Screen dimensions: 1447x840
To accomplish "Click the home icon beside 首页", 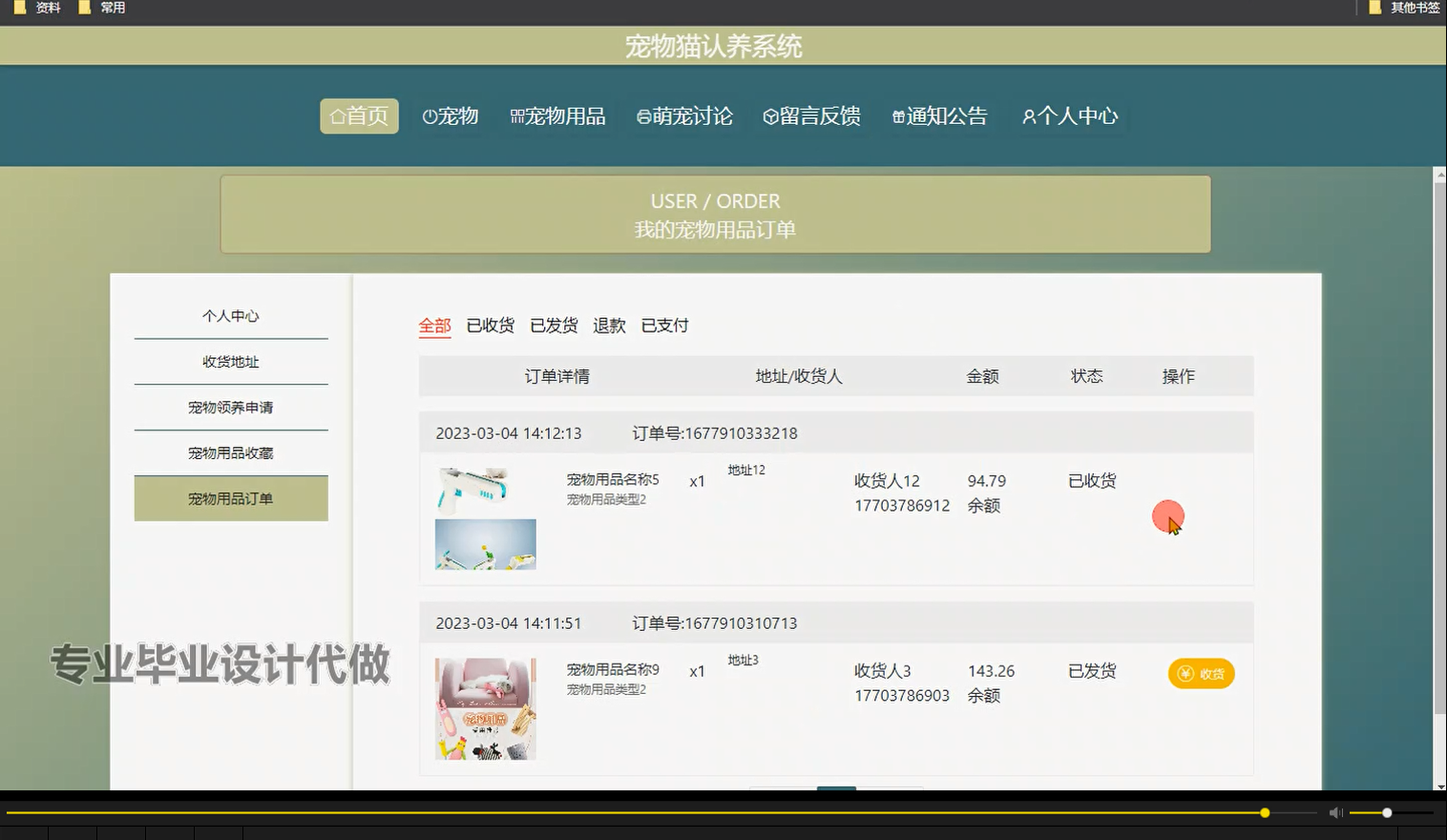I will [x=336, y=115].
